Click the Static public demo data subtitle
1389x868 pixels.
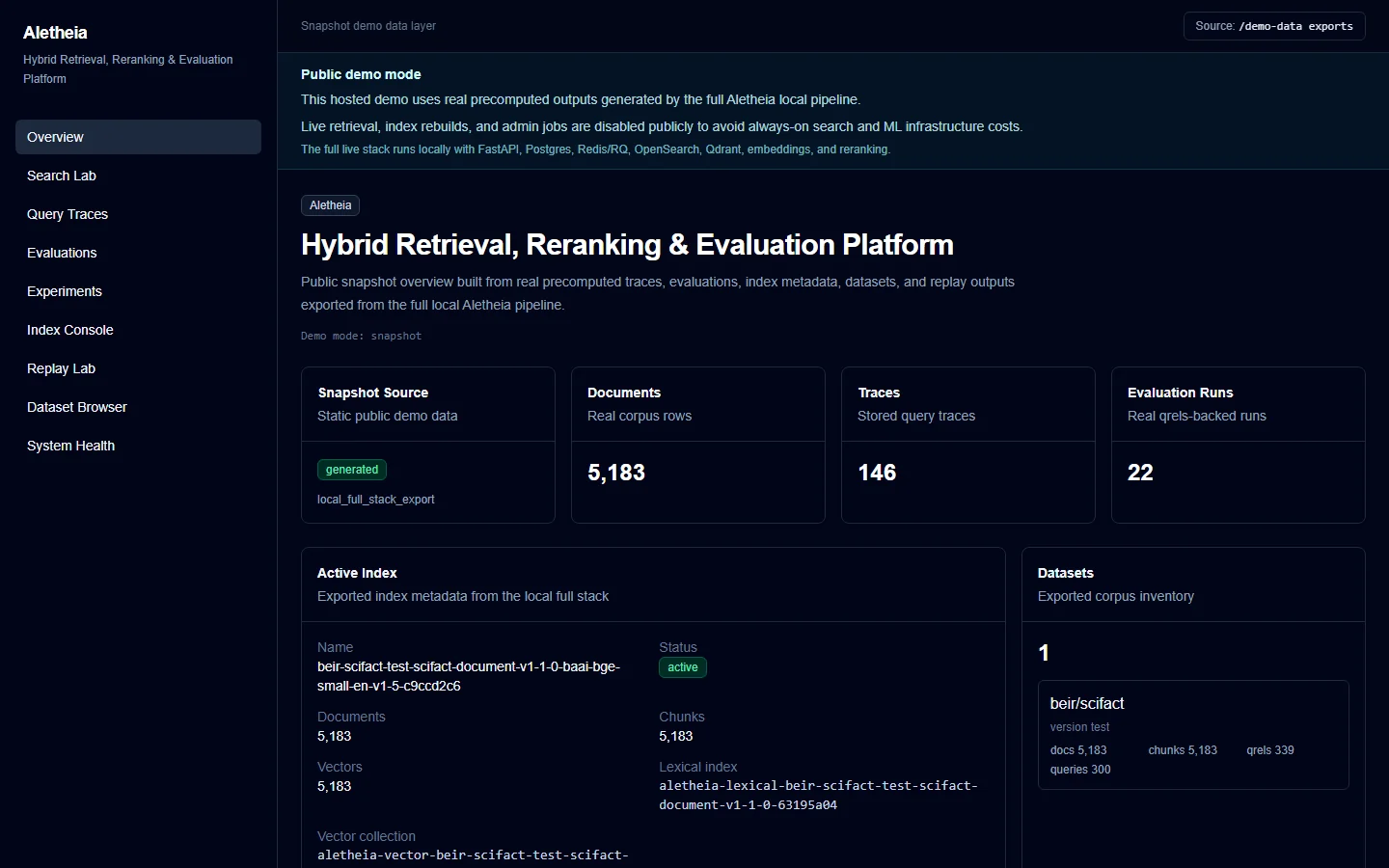pyautogui.click(x=388, y=416)
